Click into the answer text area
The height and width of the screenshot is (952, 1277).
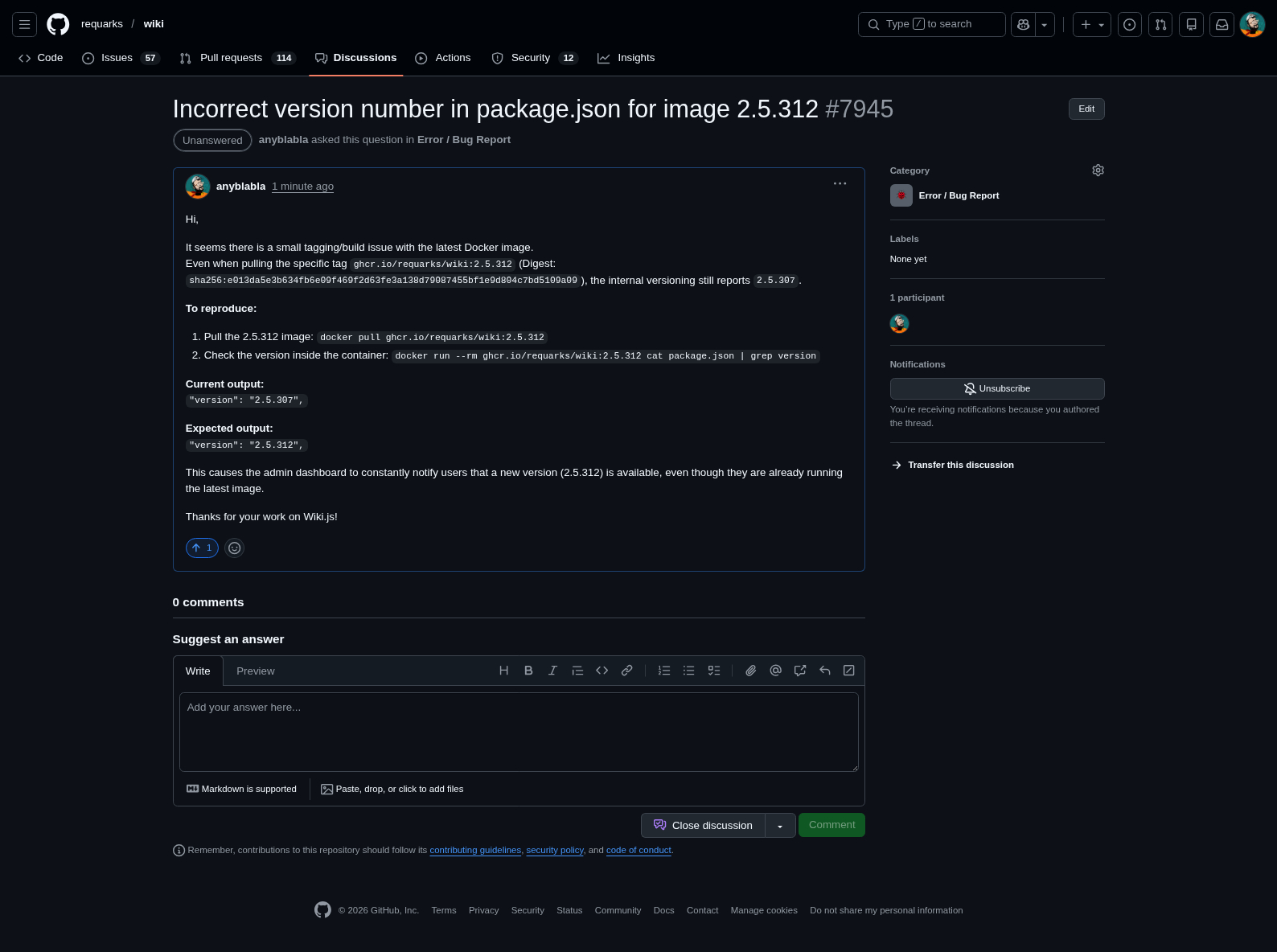coord(519,732)
